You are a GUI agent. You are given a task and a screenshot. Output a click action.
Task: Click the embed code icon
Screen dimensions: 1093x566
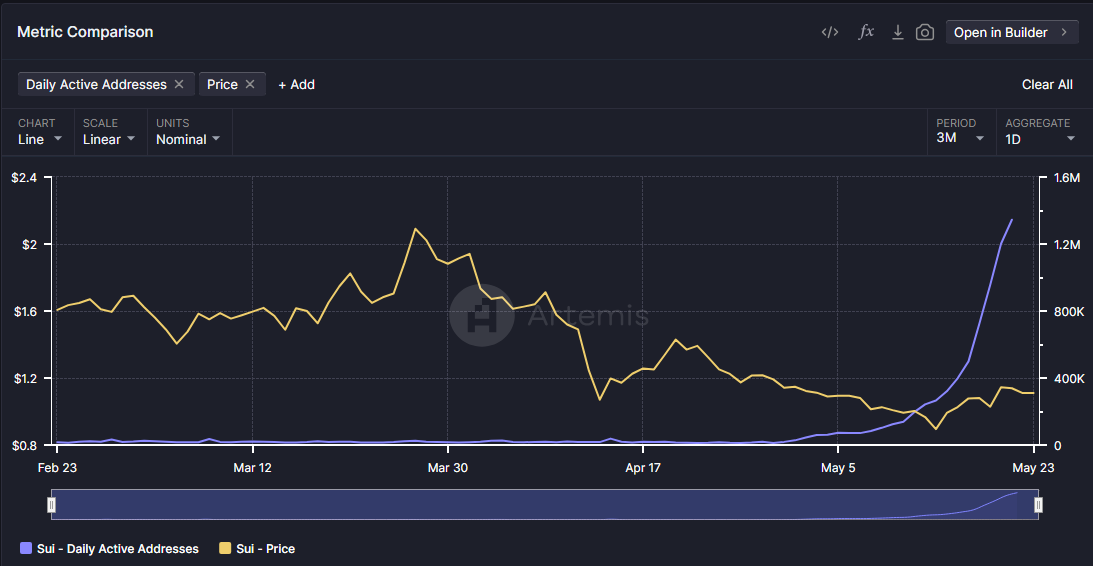click(x=830, y=32)
